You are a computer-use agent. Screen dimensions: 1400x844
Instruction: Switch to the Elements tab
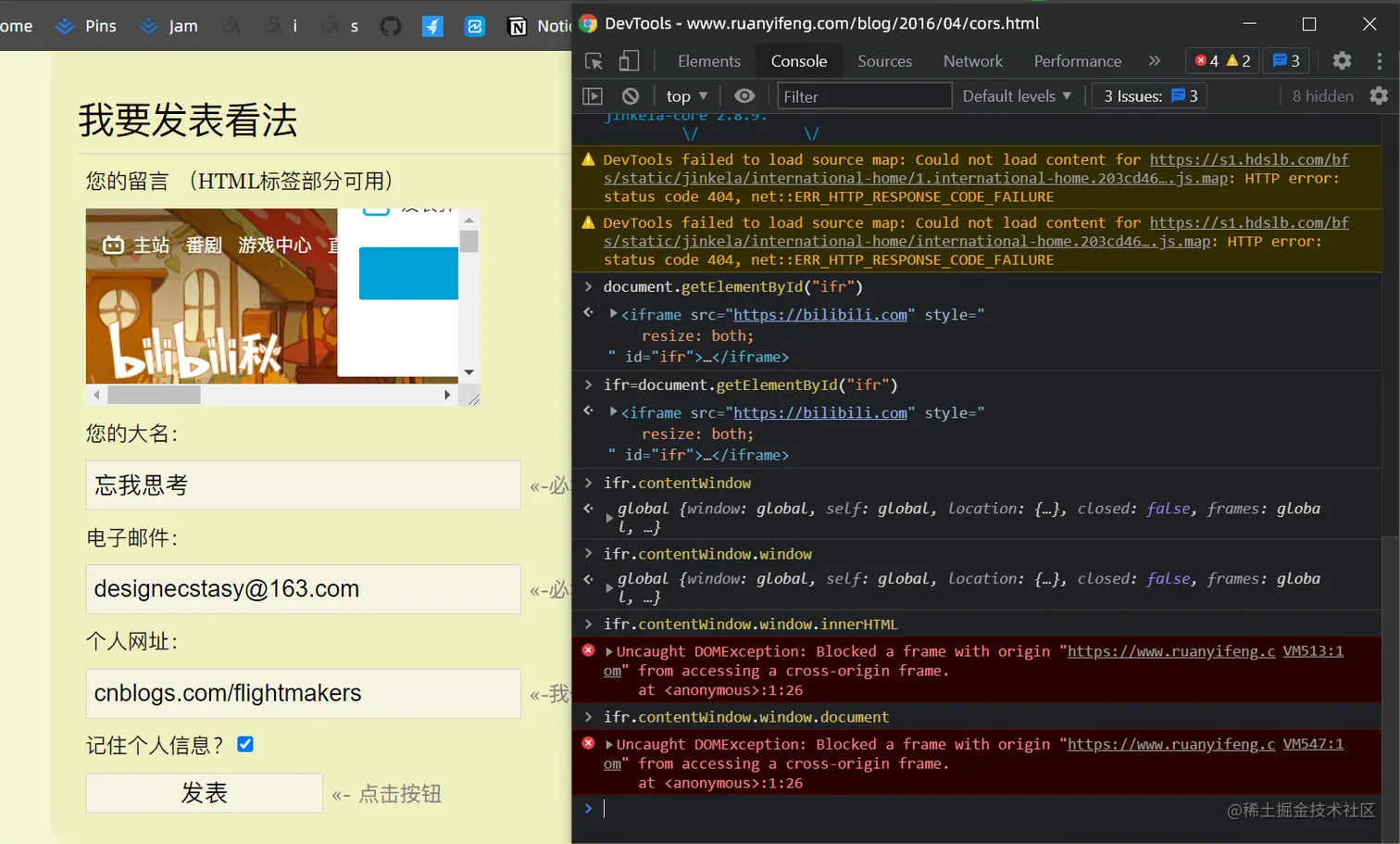coord(709,61)
